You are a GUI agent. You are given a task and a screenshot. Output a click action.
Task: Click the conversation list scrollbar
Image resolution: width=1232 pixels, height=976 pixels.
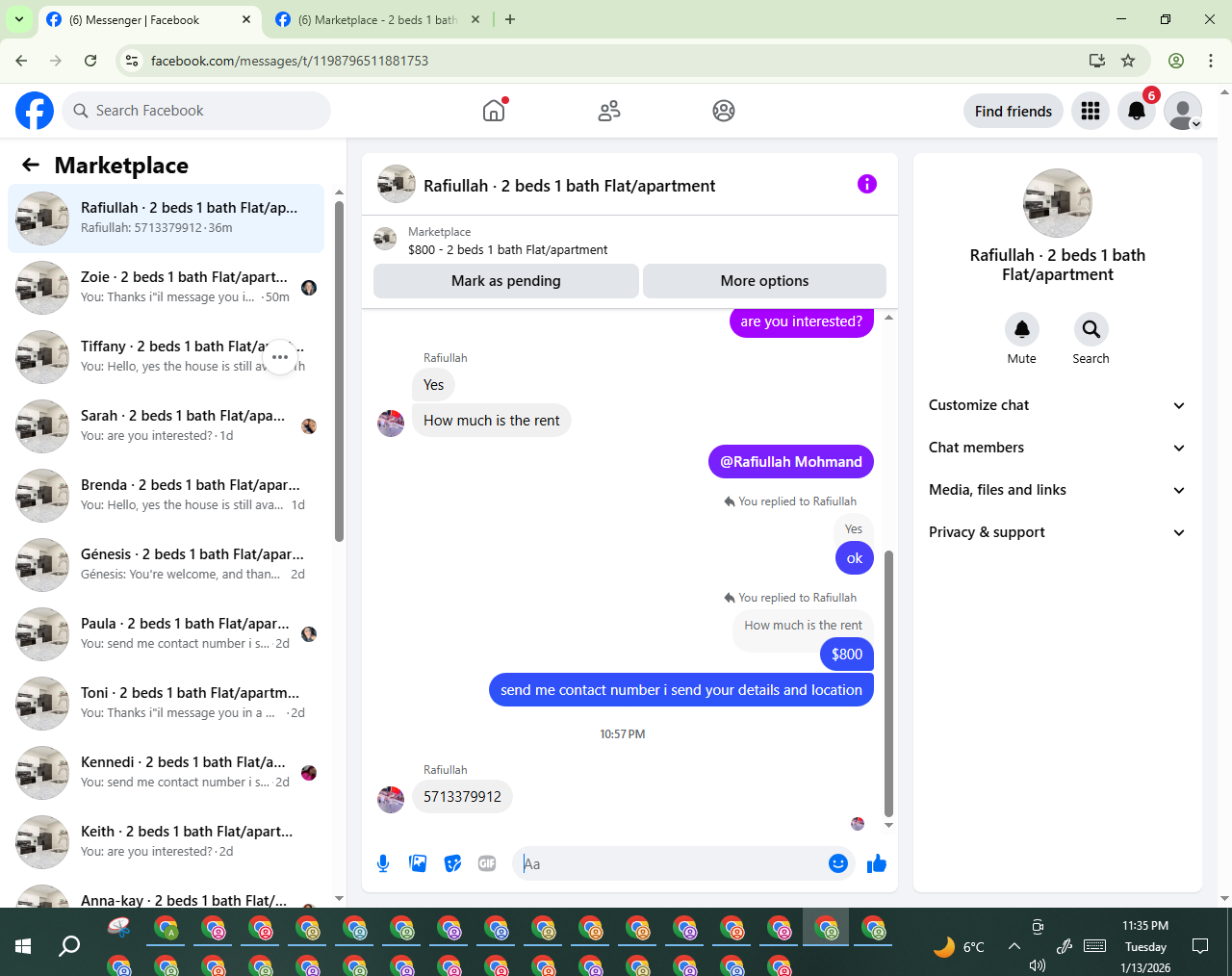(x=339, y=371)
